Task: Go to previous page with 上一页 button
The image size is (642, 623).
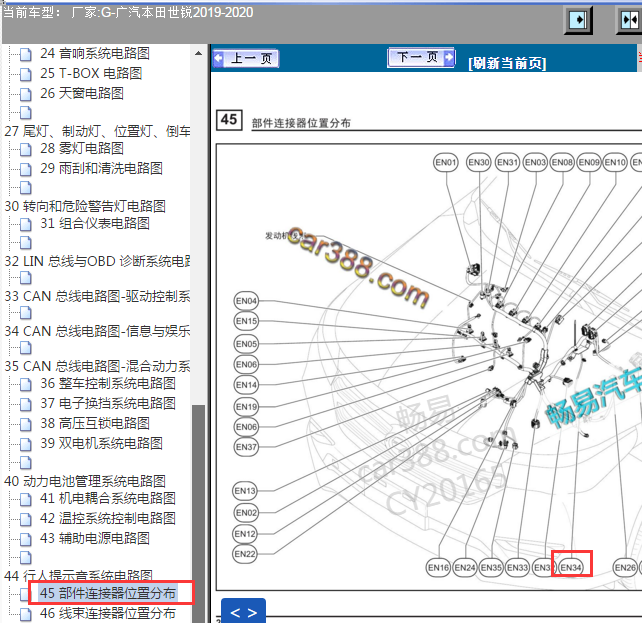Action: (x=246, y=58)
